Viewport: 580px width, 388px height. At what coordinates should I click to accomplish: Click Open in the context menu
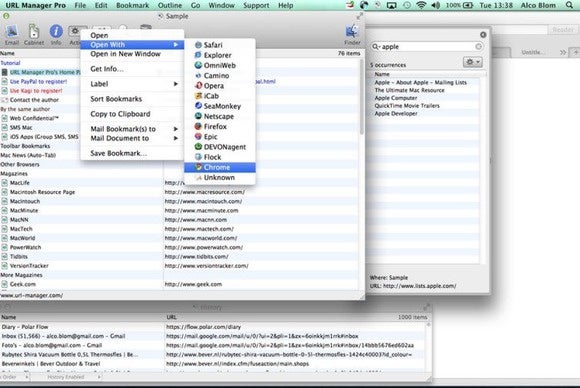click(132, 36)
